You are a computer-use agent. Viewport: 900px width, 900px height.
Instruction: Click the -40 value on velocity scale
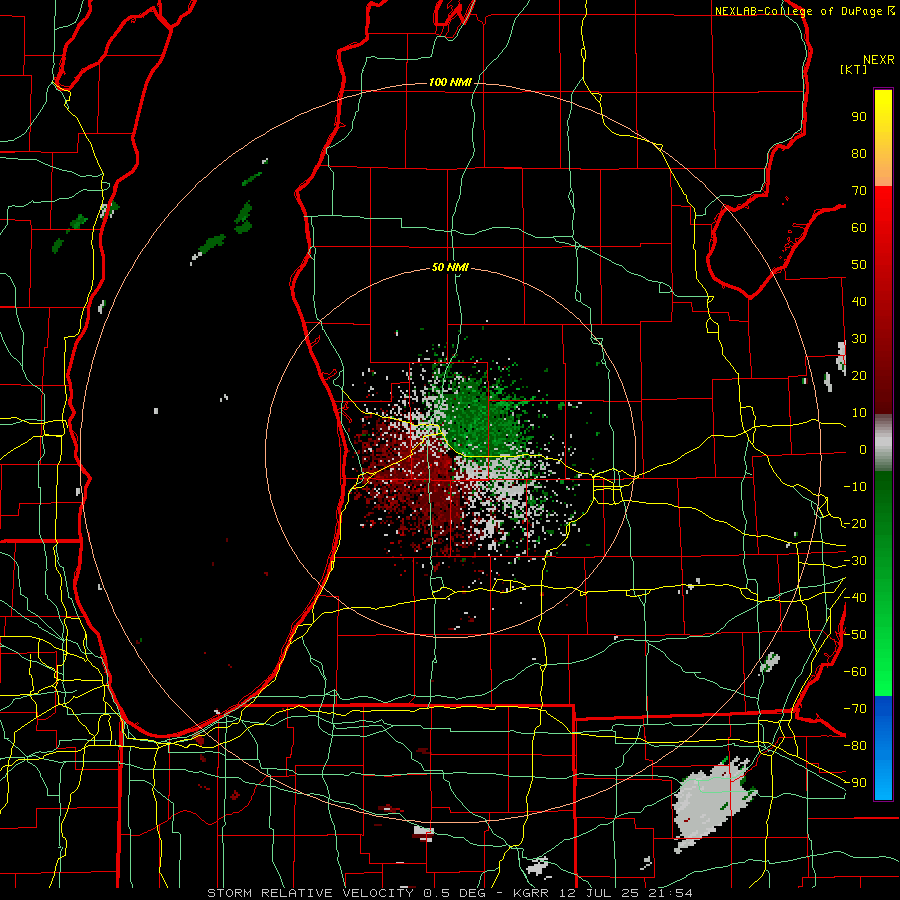(855, 598)
